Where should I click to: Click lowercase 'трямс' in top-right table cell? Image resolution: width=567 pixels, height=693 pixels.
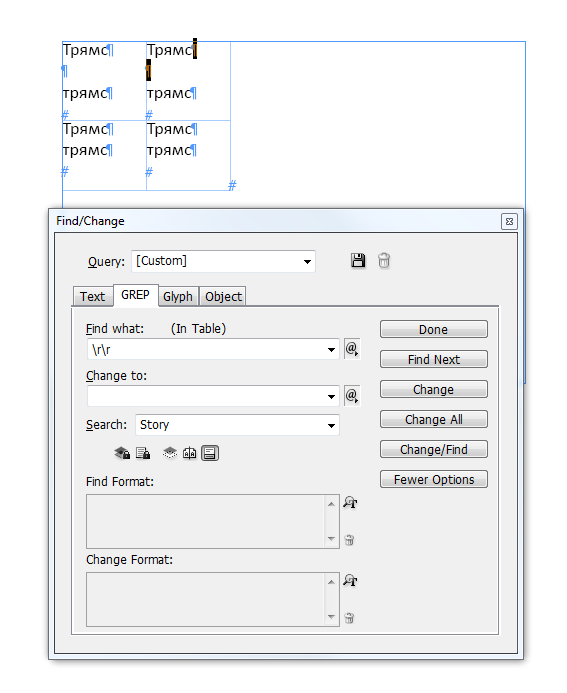(169, 93)
